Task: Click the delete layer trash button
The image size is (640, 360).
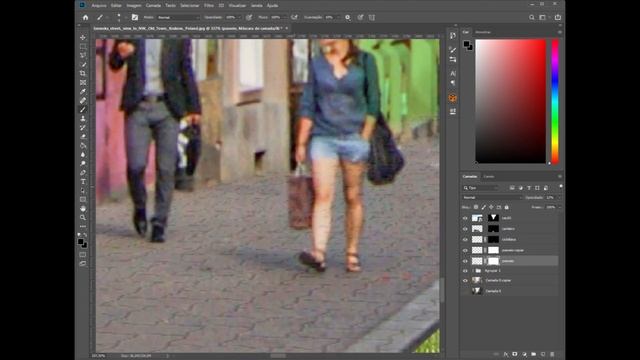Action: (x=552, y=354)
